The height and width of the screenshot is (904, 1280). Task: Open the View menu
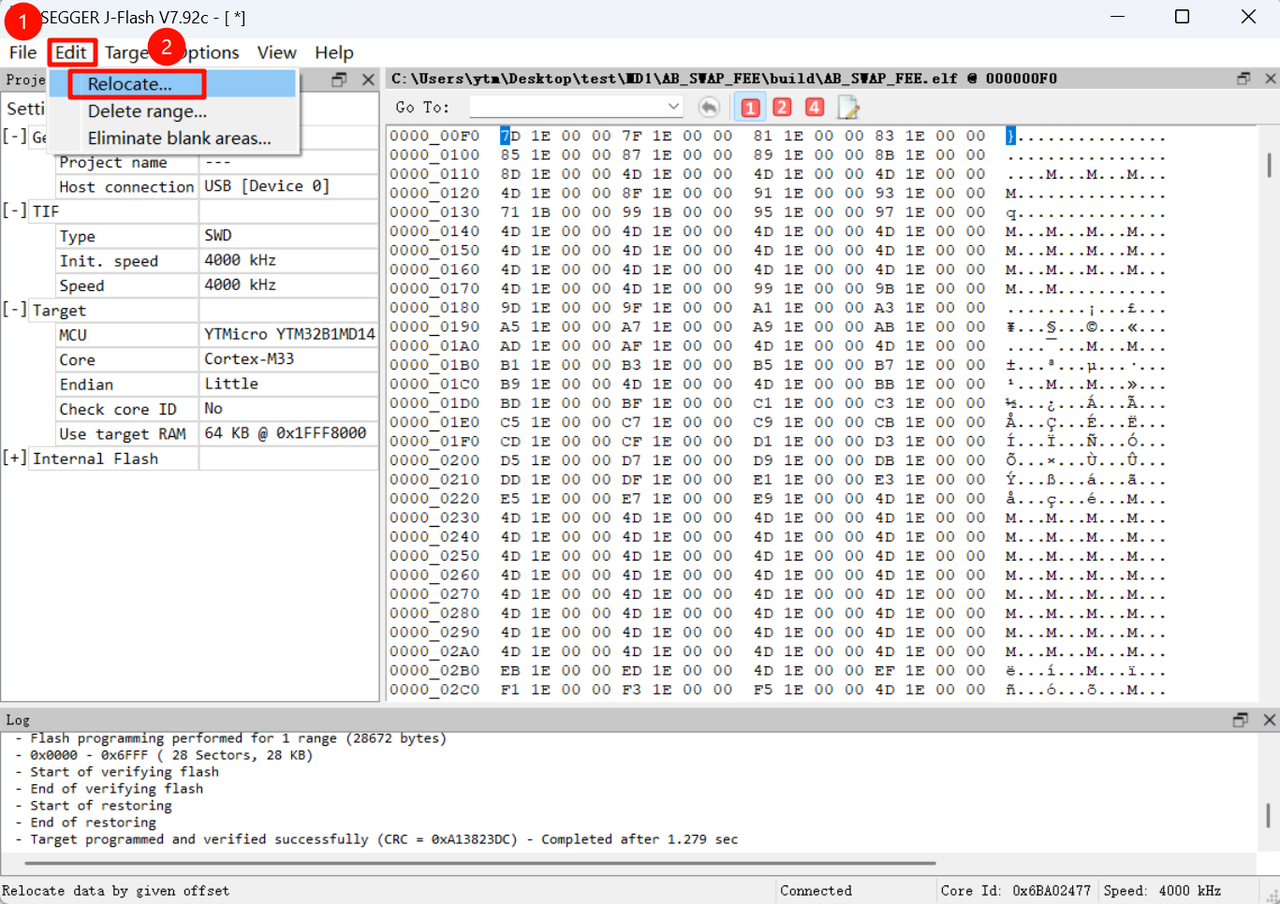(x=276, y=53)
